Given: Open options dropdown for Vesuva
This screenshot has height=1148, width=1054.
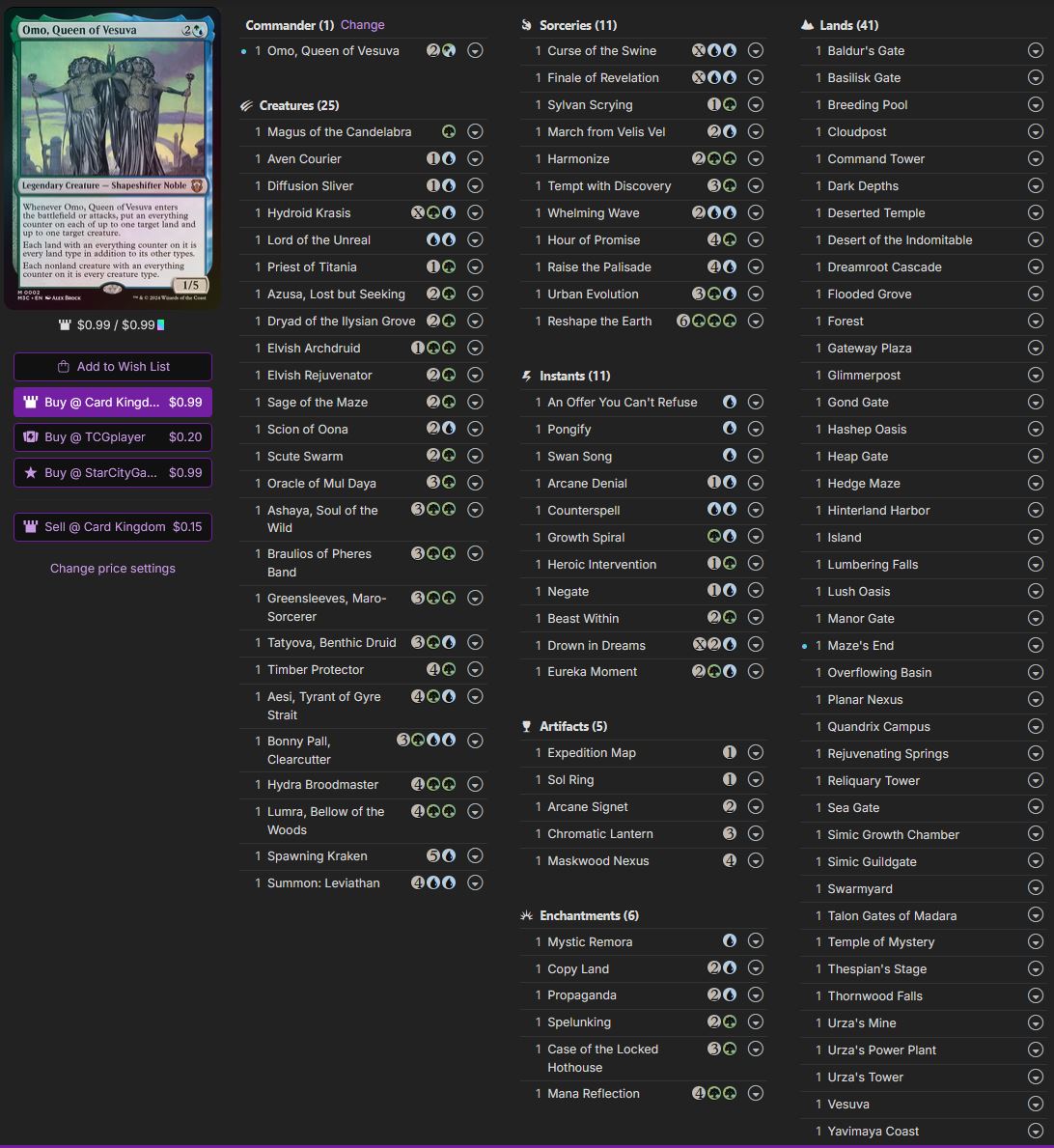Looking at the screenshot, I should pyautogui.click(x=1035, y=1105).
